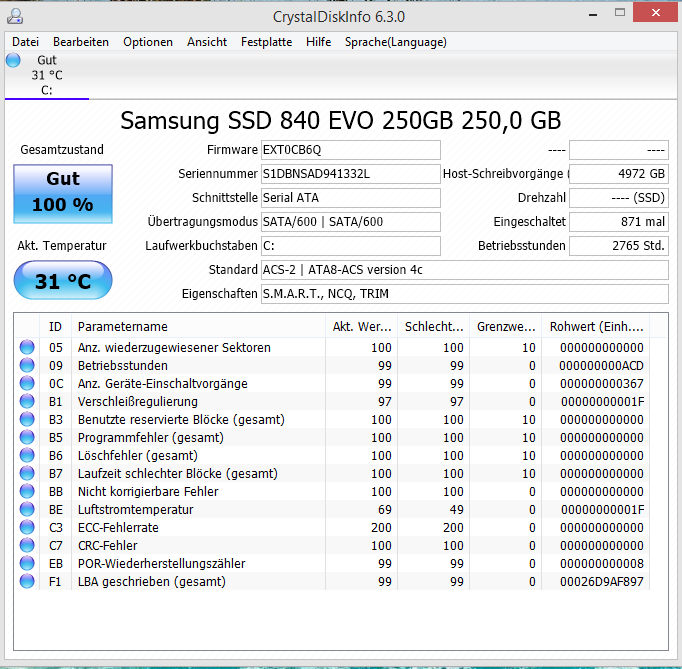
Task: Open the Festplatte menu
Action: [x=267, y=42]
